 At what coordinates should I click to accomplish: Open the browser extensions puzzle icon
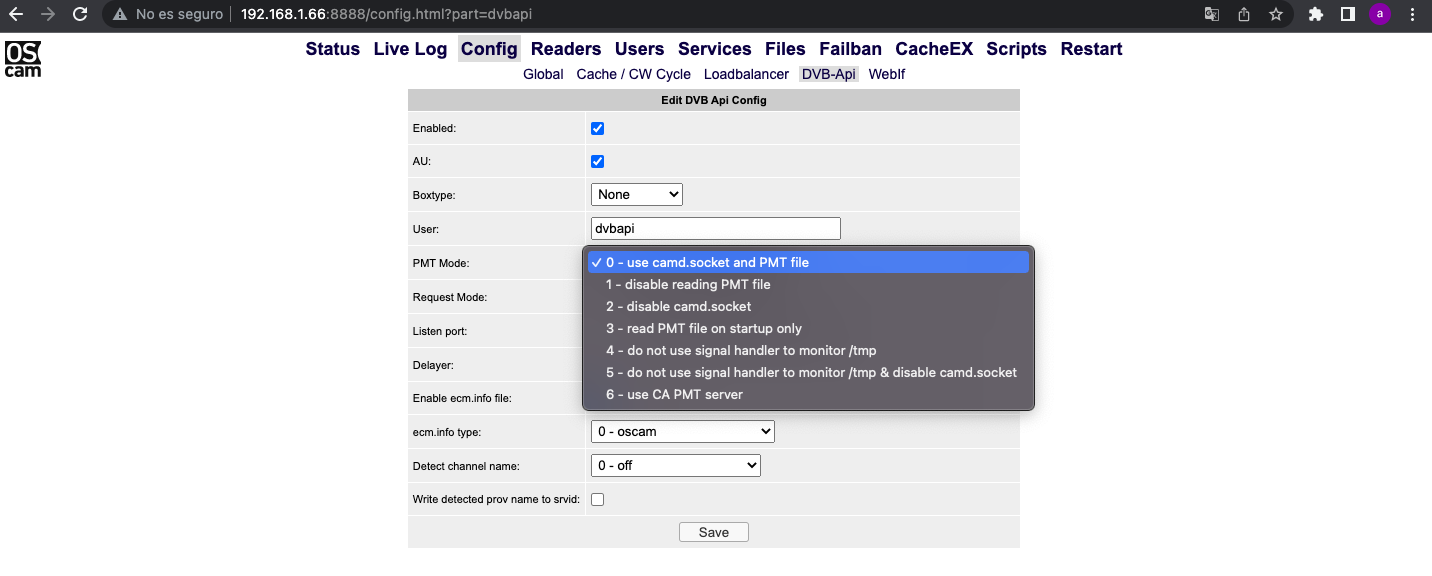(x=1316, y=14)
